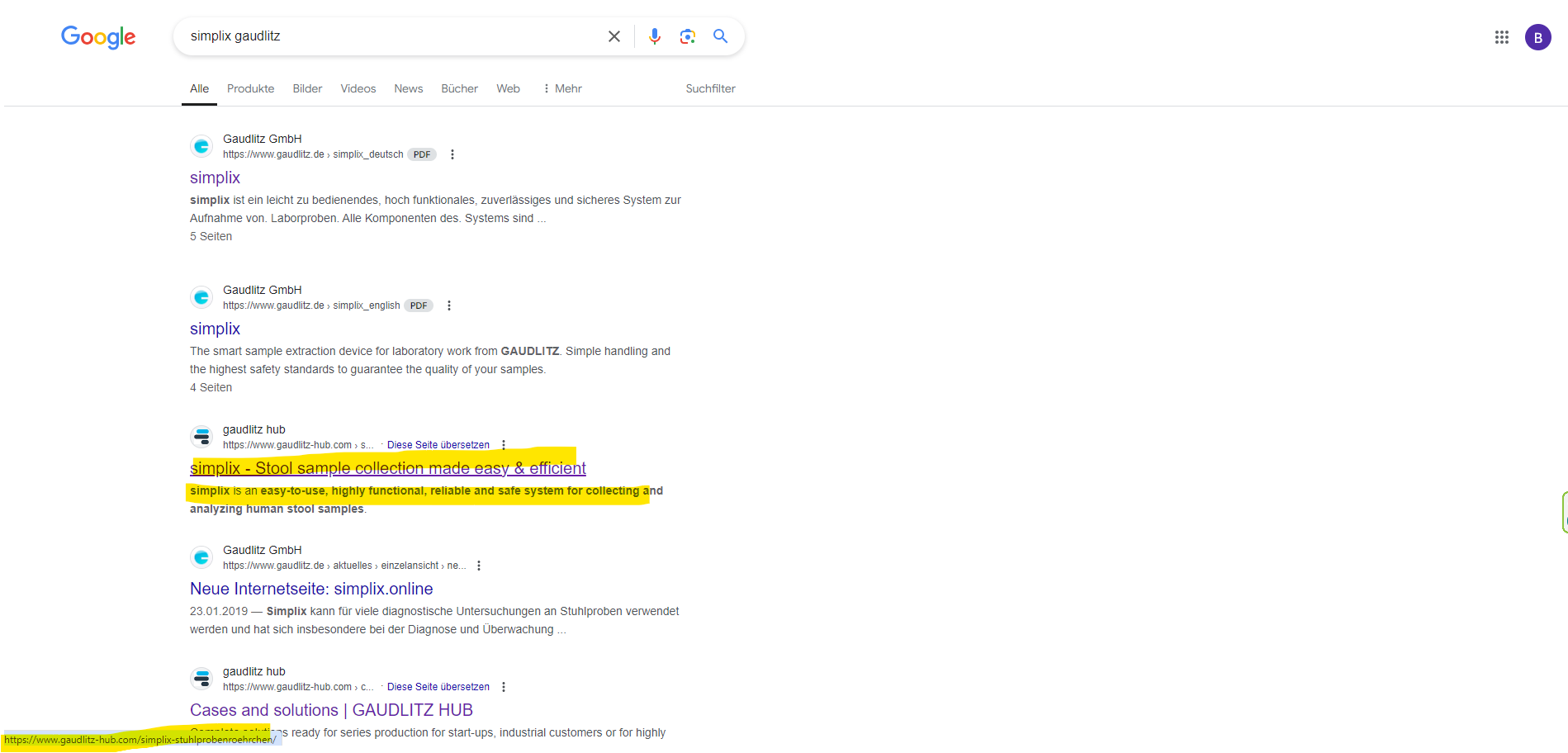
Task: Open the Suchfilter options
Action: point(711,88)
